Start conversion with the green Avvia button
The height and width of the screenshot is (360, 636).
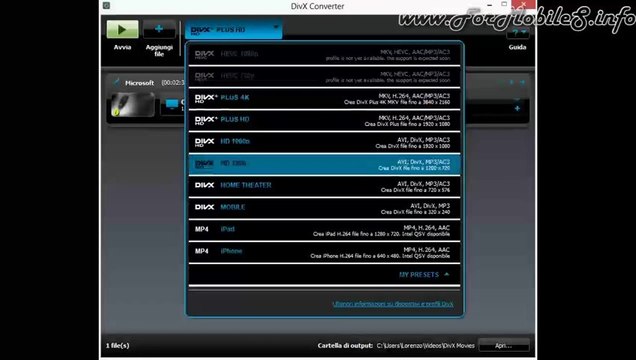point(122,30)
